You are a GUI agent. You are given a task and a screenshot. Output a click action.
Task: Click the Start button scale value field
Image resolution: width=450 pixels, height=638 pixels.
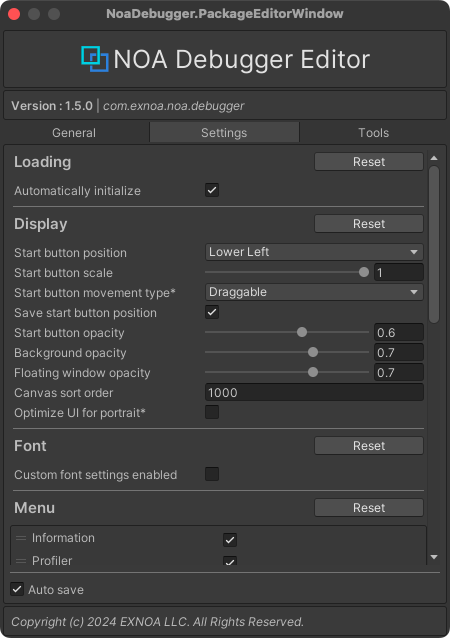coord(399,272)
